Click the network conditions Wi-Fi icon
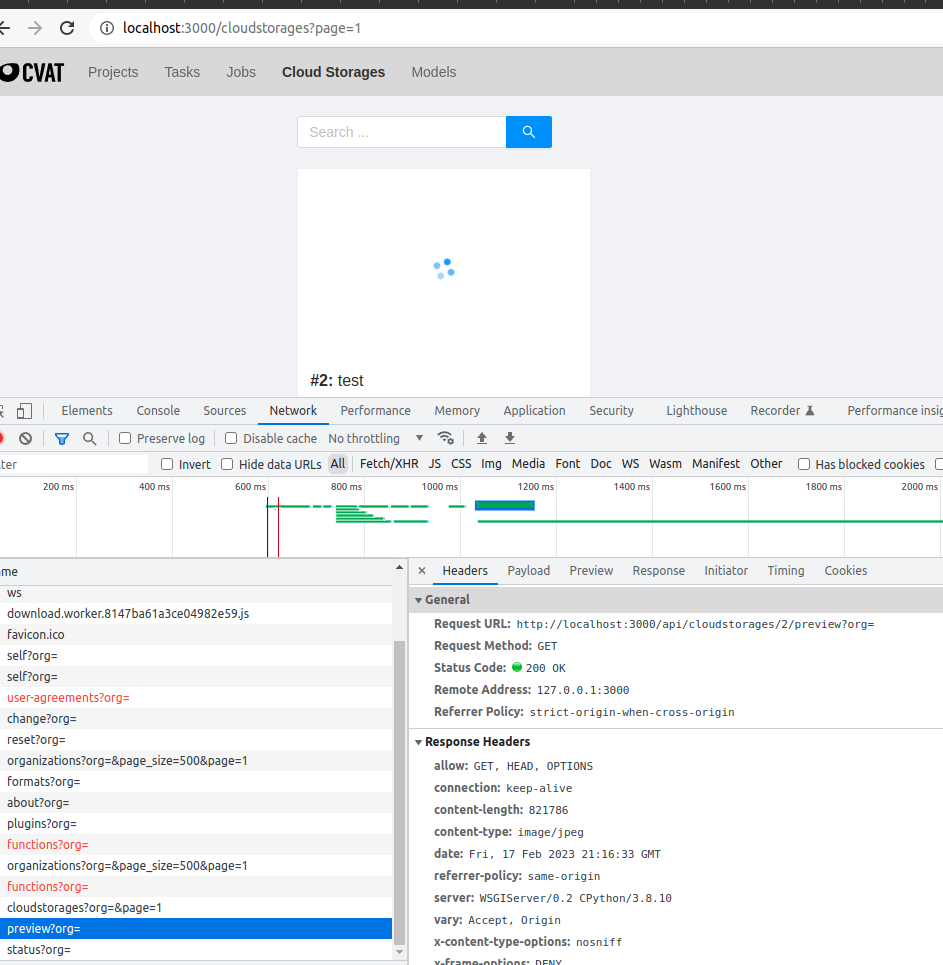The height and width of the screenshot is (965, 943). pos(446,438)
